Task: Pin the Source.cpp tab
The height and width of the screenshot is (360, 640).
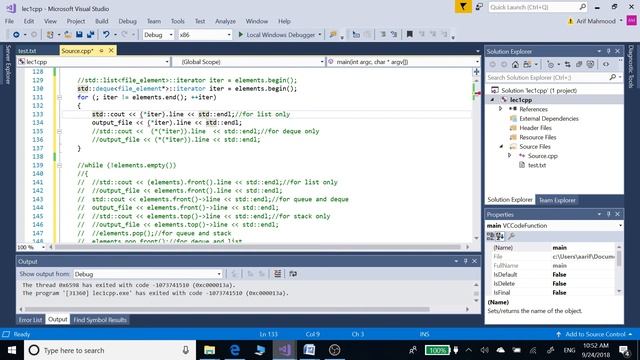Action: [x=101, y=51]
